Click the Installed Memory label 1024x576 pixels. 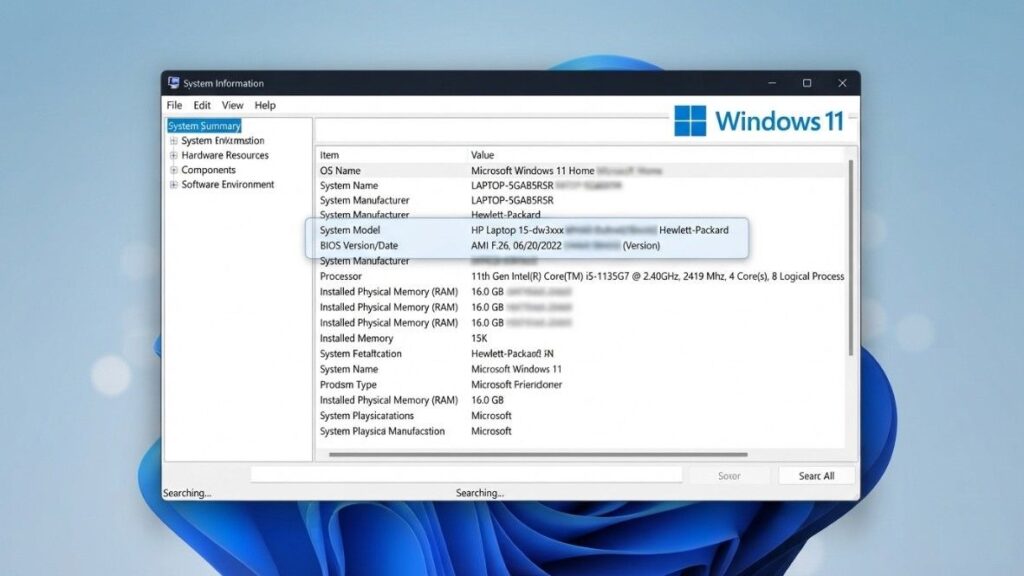click(x=357, y=338)
